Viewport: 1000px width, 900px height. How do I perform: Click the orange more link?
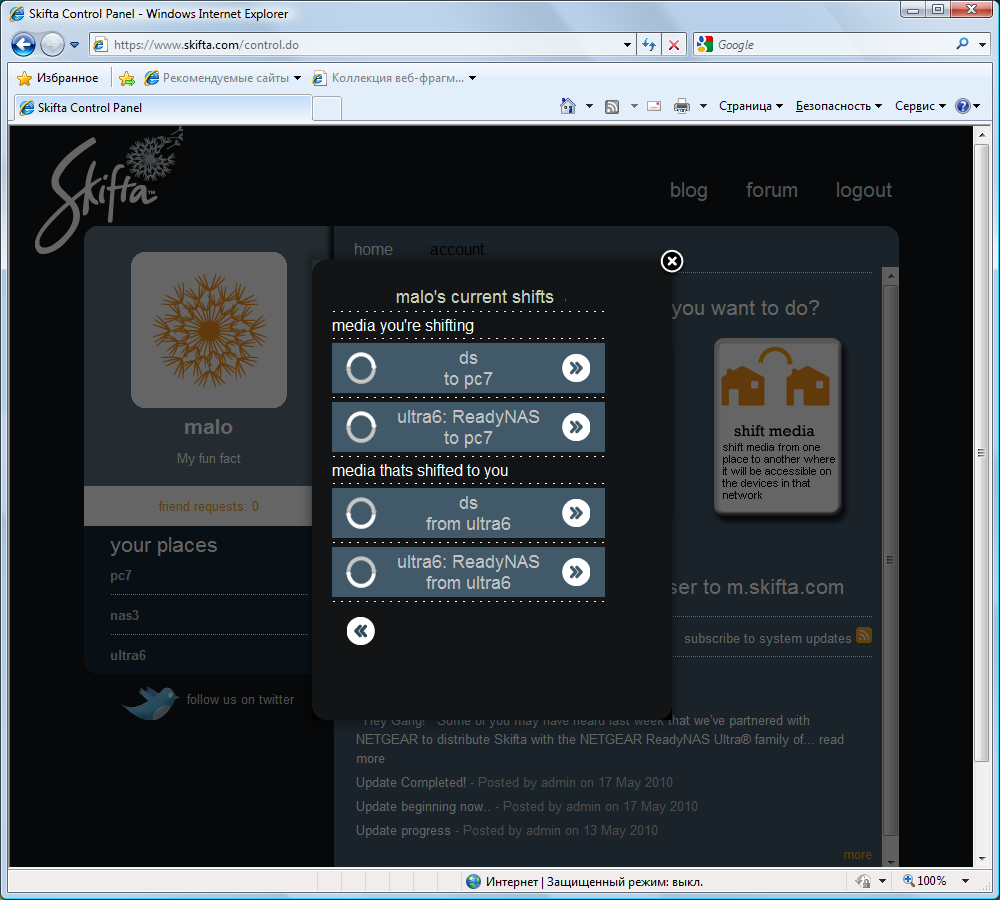click(x=857, y=855)
